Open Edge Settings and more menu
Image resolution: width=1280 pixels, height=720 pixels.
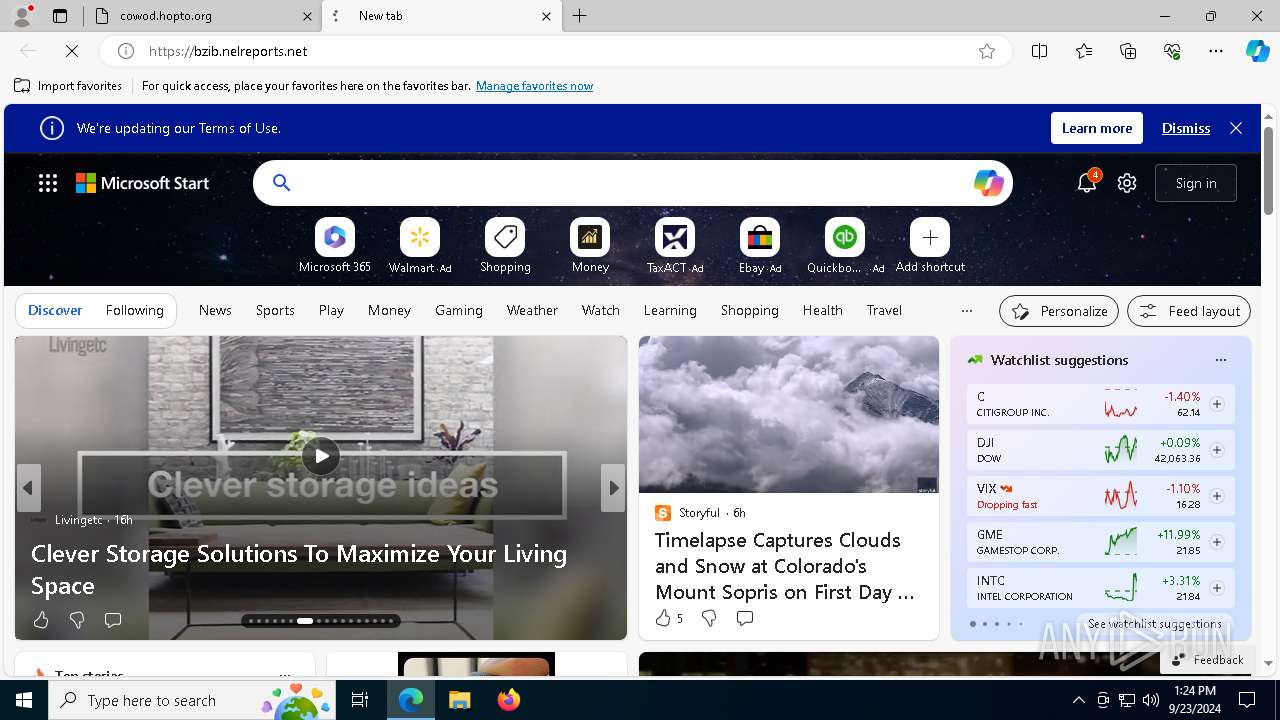point(1216,51)
